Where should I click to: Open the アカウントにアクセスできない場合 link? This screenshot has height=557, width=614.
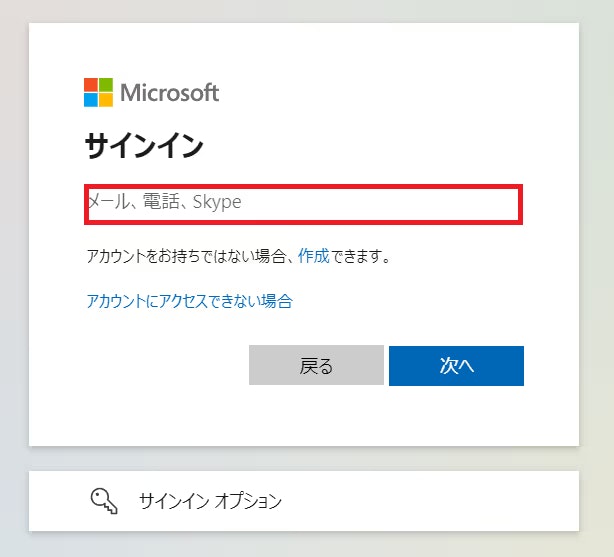(x=190, y=301)
